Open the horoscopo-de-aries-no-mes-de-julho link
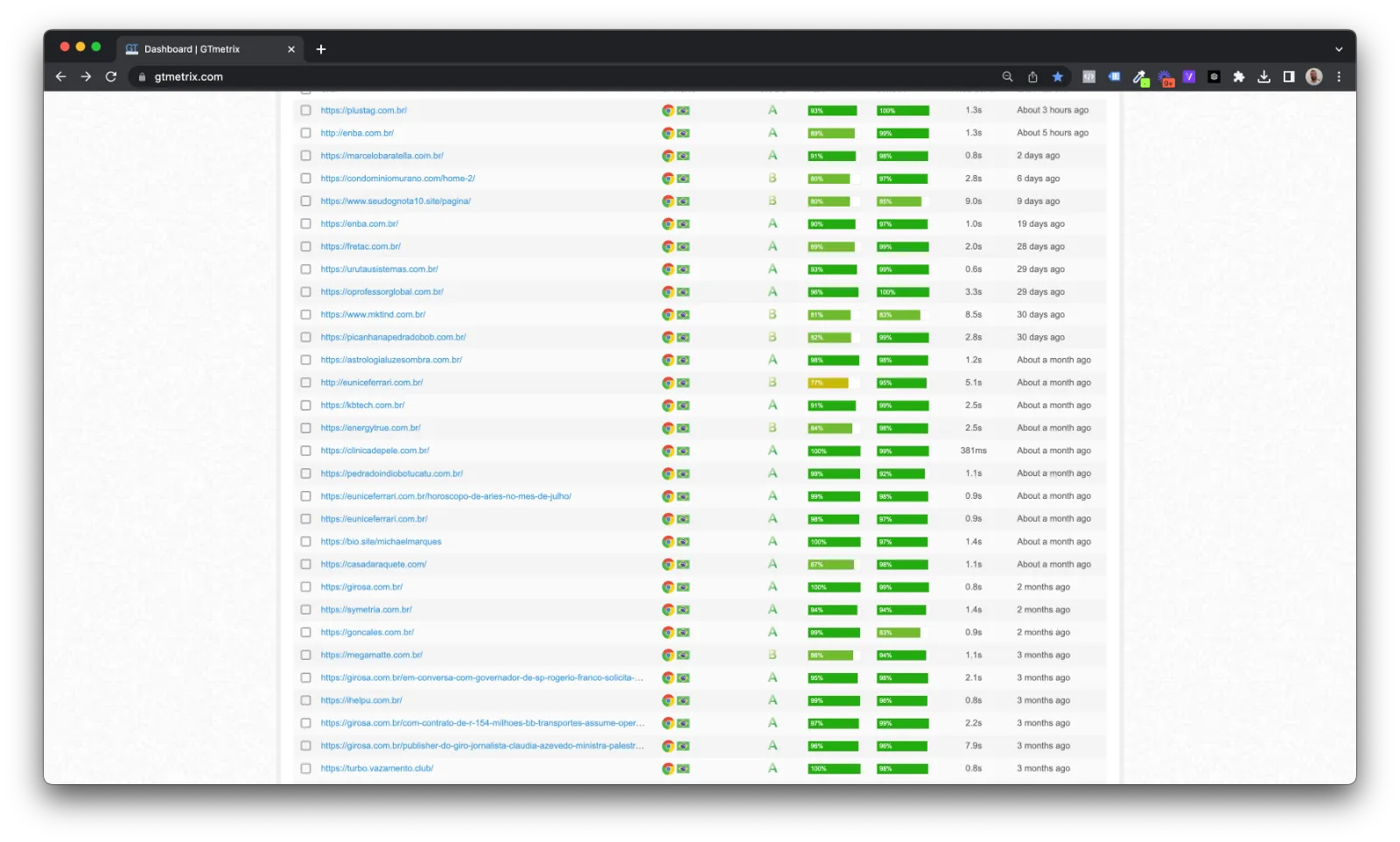Viewport: 1400px width, 842px height. [446, 496]
